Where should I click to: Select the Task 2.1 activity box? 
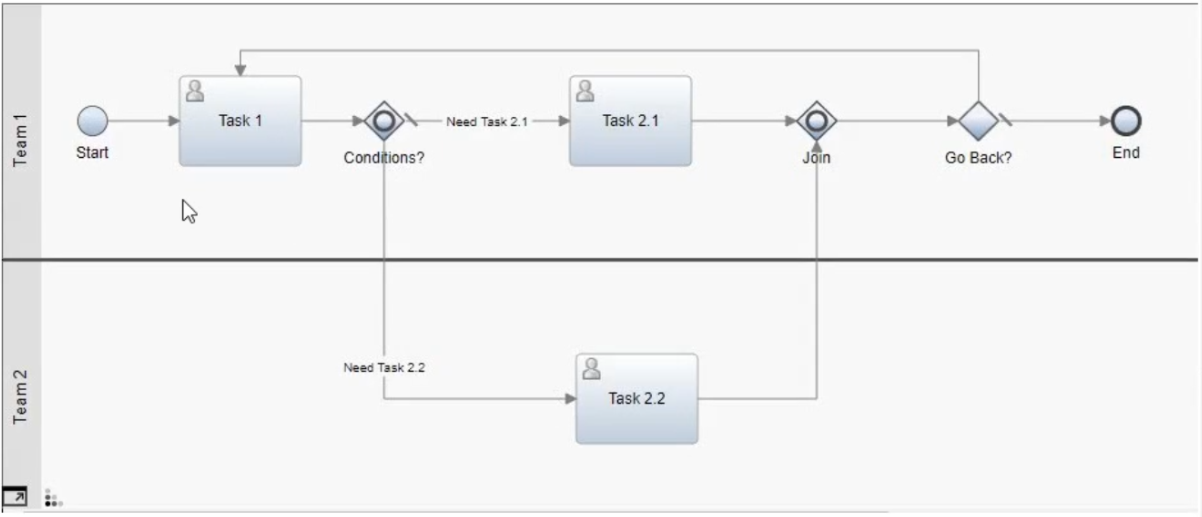[630, 121]
